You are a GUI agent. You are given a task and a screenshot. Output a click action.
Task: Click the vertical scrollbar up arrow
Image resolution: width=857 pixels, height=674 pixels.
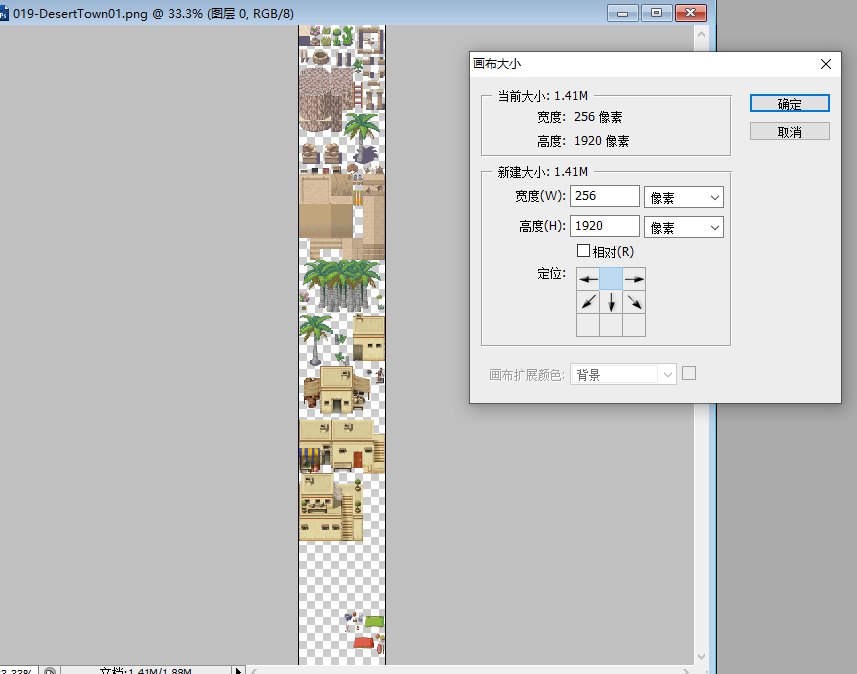pos(701,34)
